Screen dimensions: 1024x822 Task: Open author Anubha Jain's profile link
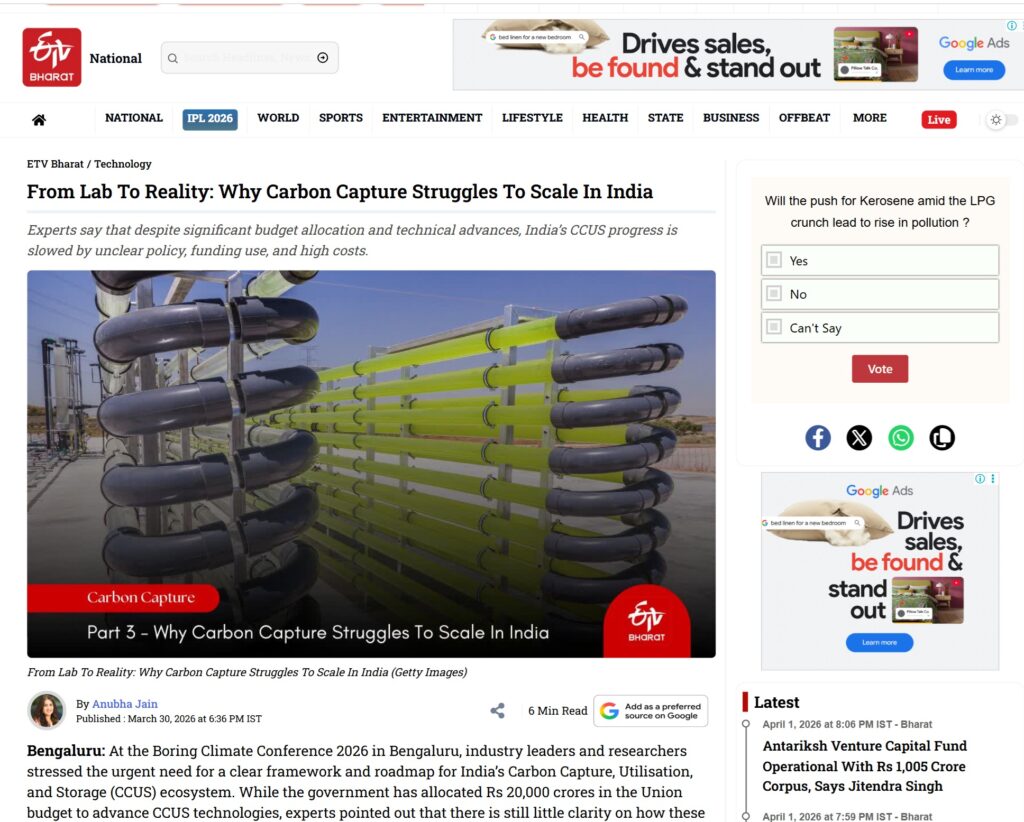tap(125, 704)
